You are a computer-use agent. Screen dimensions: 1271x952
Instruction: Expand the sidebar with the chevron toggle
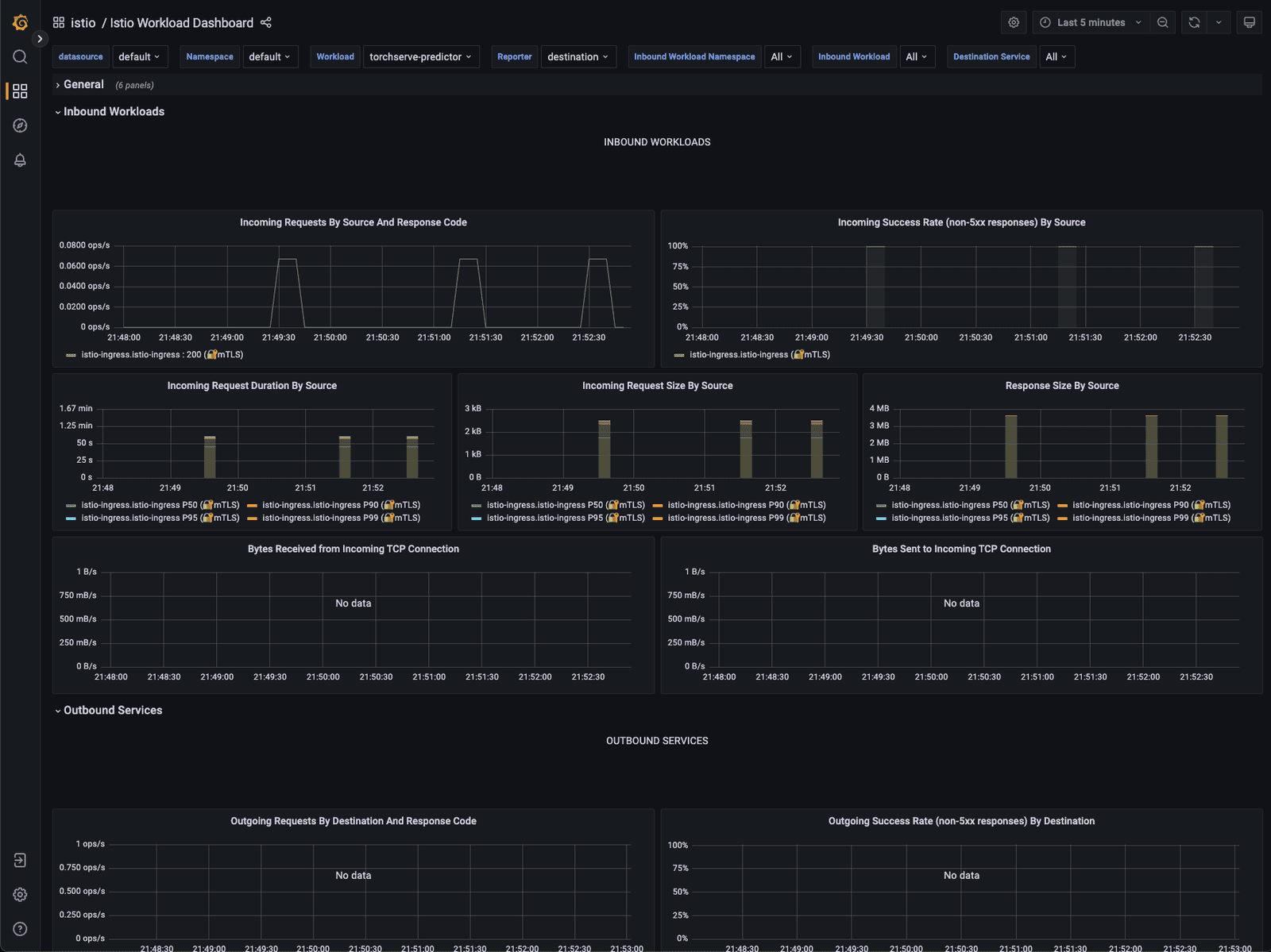pos(40,39)
